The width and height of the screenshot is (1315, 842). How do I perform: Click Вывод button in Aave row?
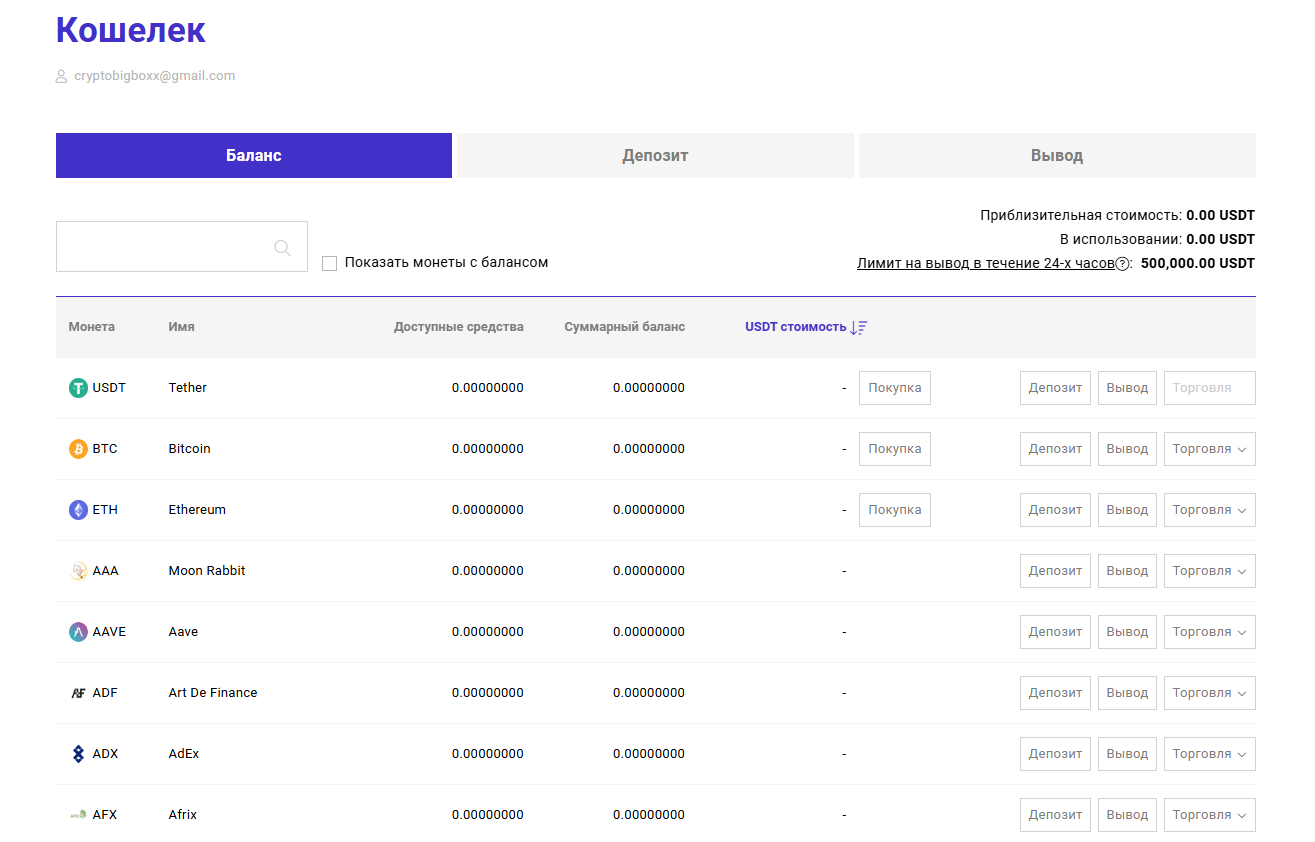click(x=1127, y=632)
